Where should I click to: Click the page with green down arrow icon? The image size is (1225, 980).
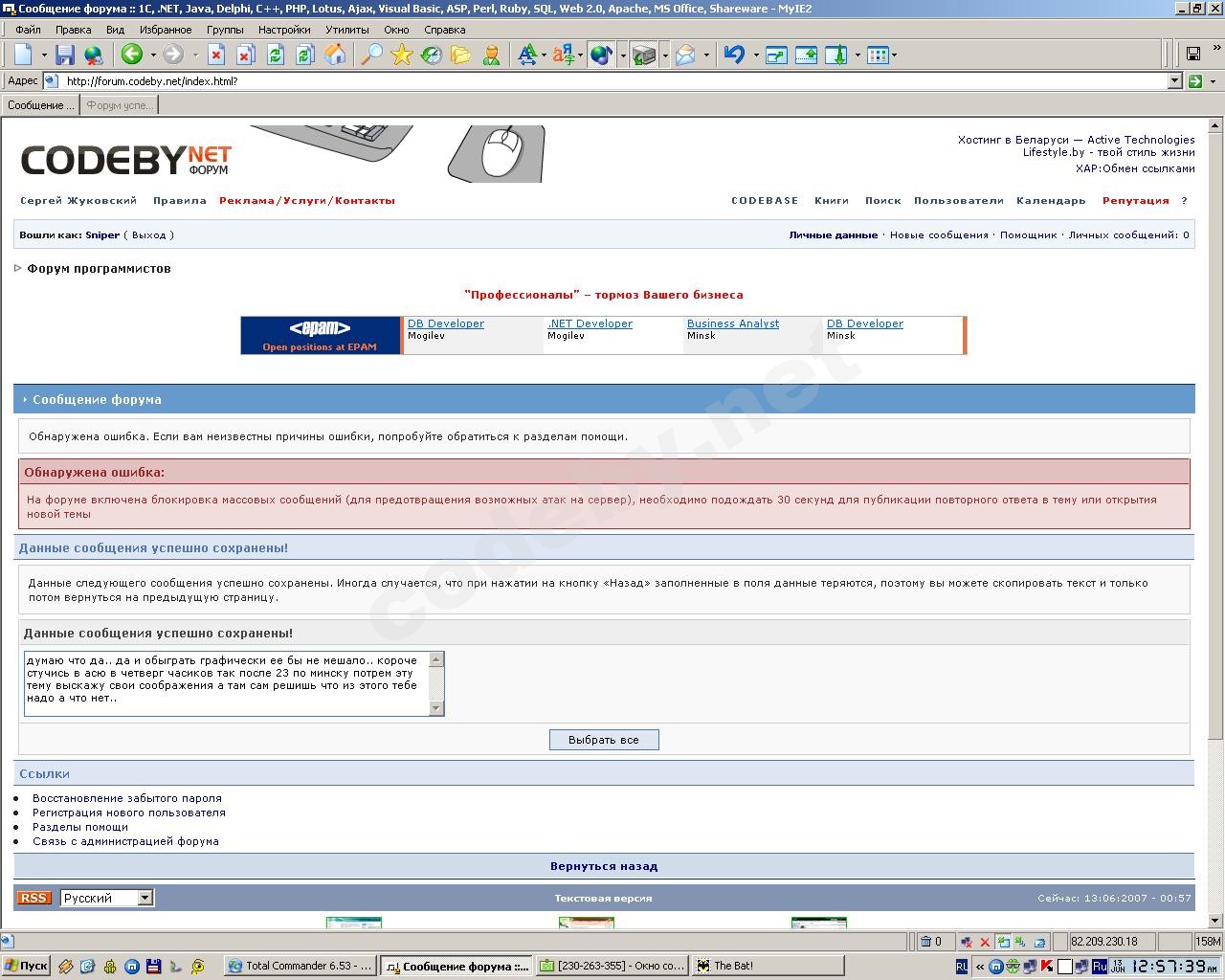tap(835, 55)
